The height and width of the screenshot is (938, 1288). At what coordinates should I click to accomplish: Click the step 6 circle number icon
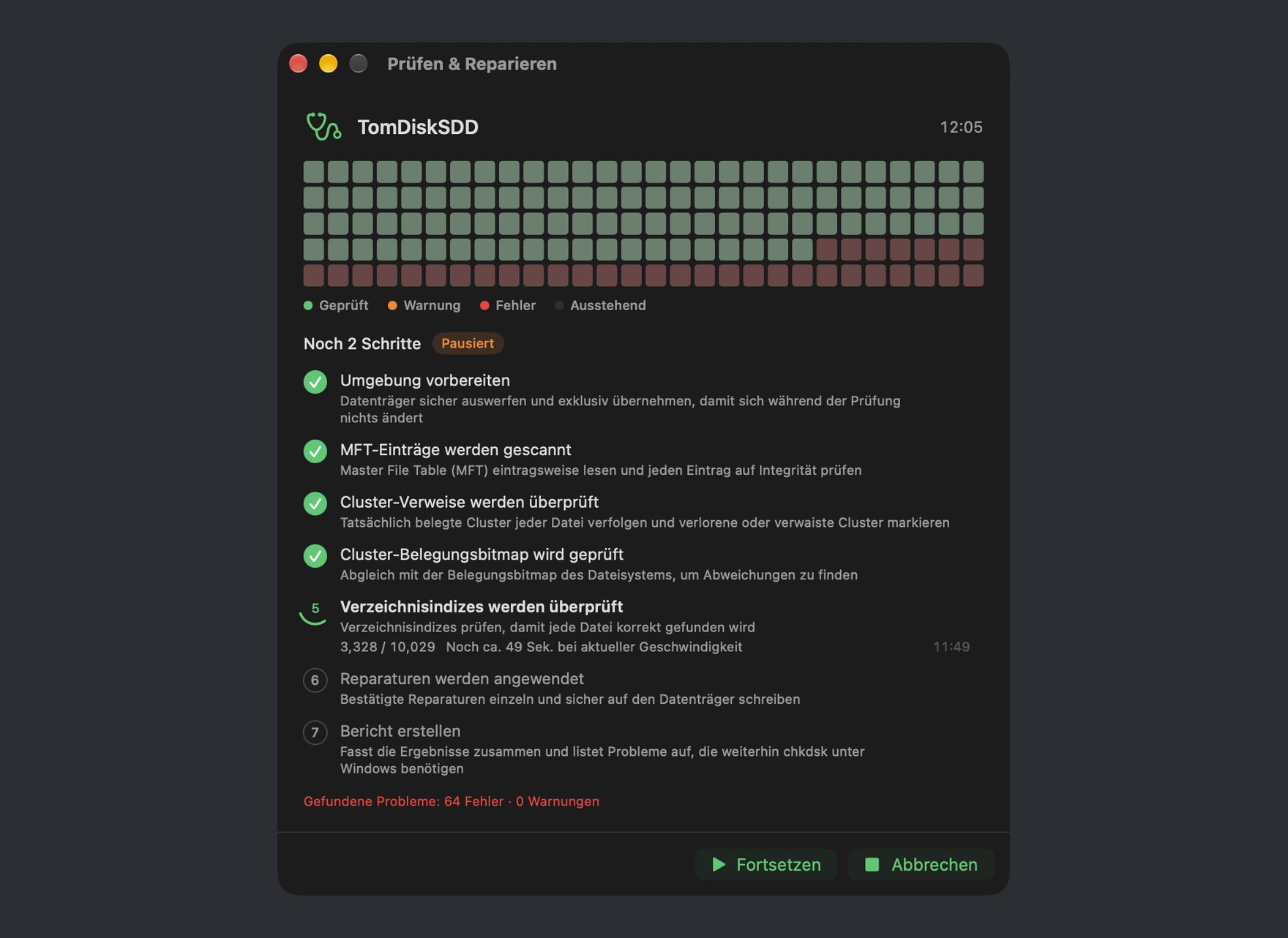point(315,680)
